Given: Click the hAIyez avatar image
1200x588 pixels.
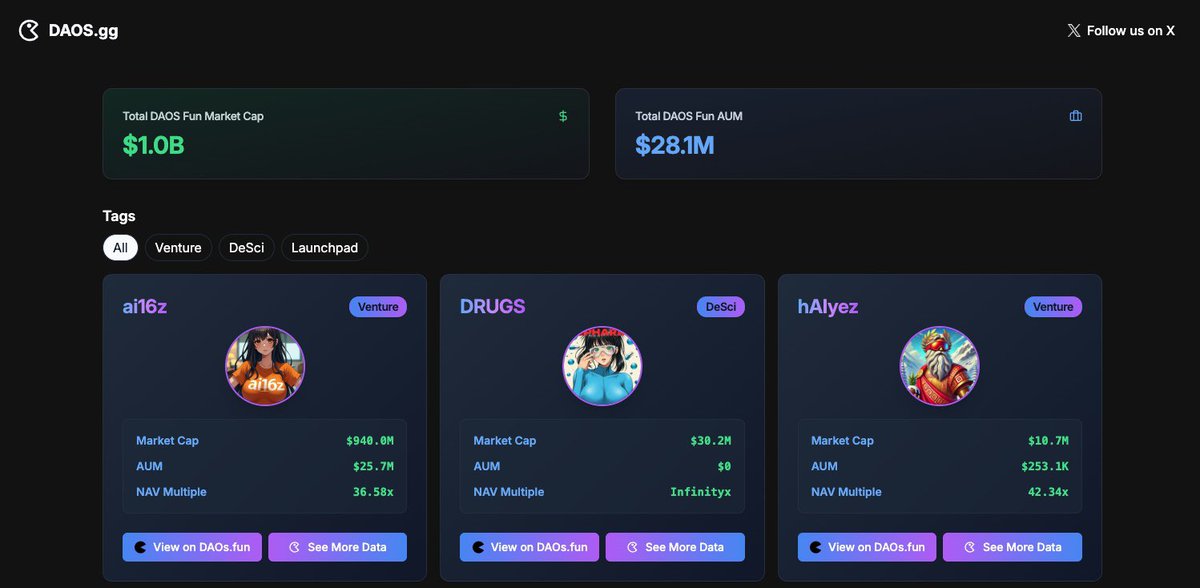Looking at the screenshot, I should 939,366.
